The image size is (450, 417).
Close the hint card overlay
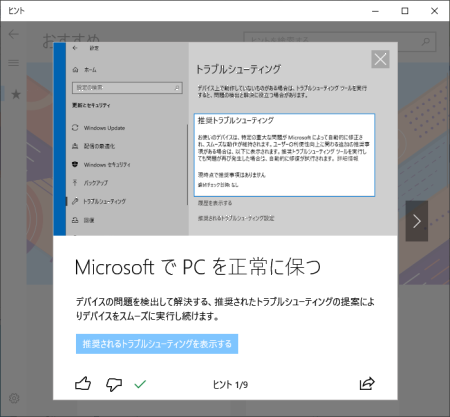click(x=380, y=59)
